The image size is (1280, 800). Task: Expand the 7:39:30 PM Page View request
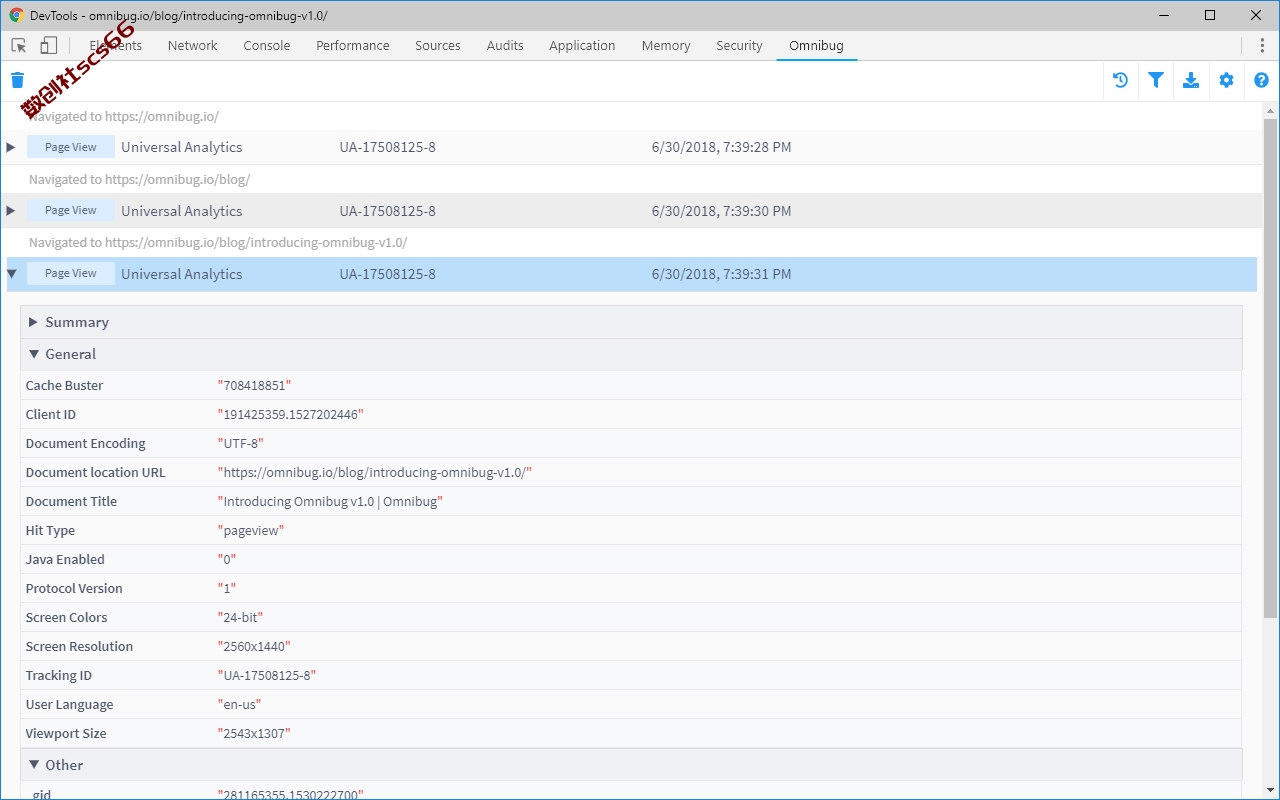tap(11, 210)
